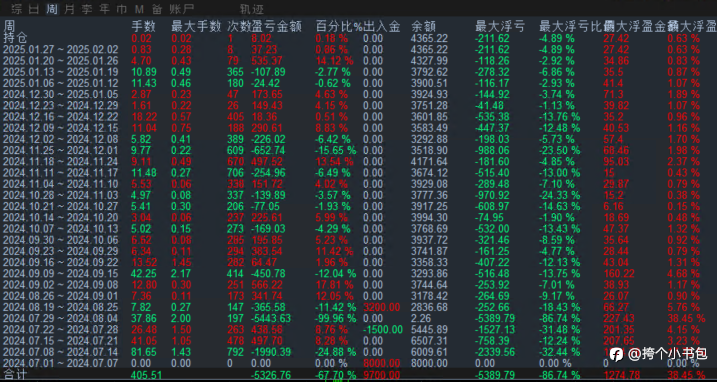This screenshot has height=382, width=717.
Task: Select week row 2024.09.02 ~ 2024.09.08
Action: click(x=60, y=285)
